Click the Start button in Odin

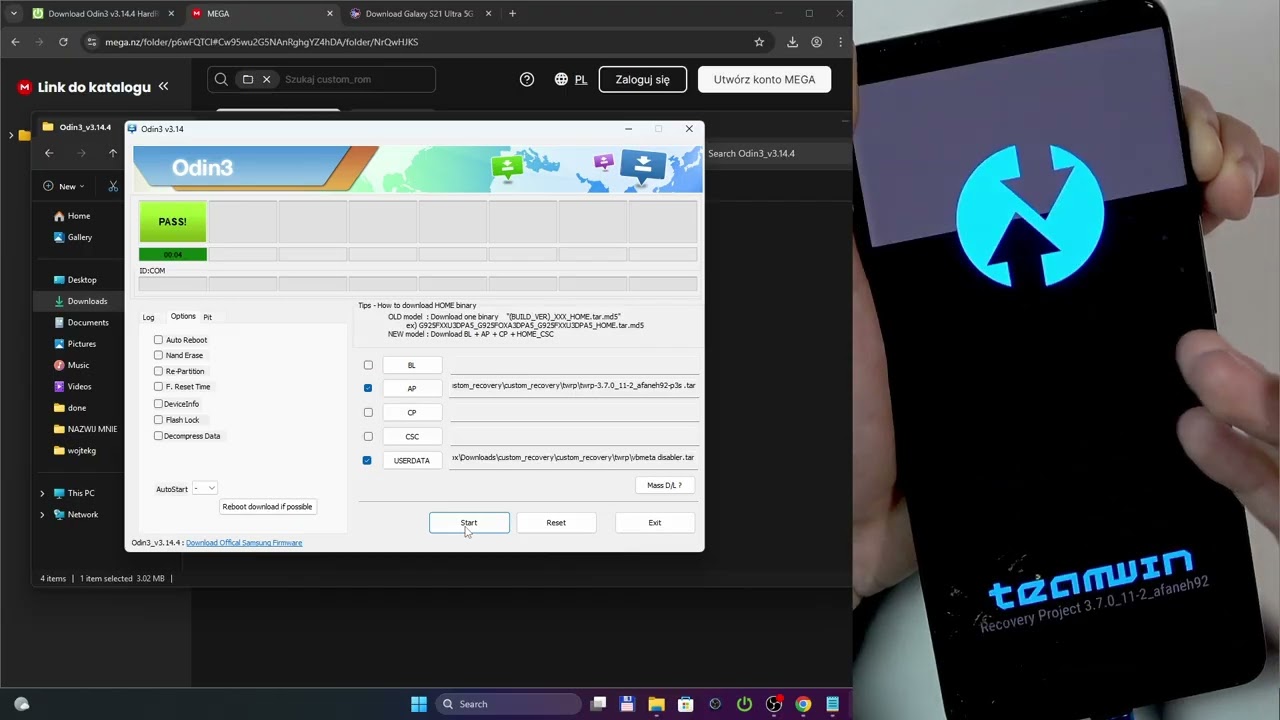469,522
